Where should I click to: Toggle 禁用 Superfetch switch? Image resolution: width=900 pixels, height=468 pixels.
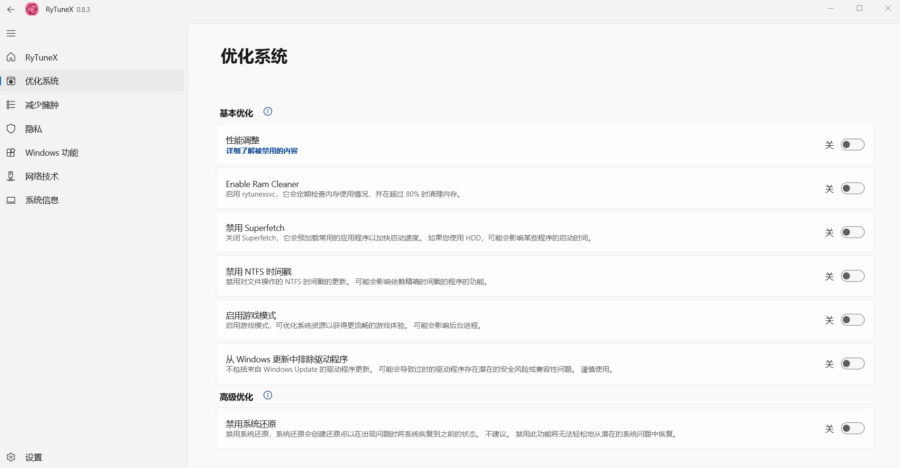[852, 232]
